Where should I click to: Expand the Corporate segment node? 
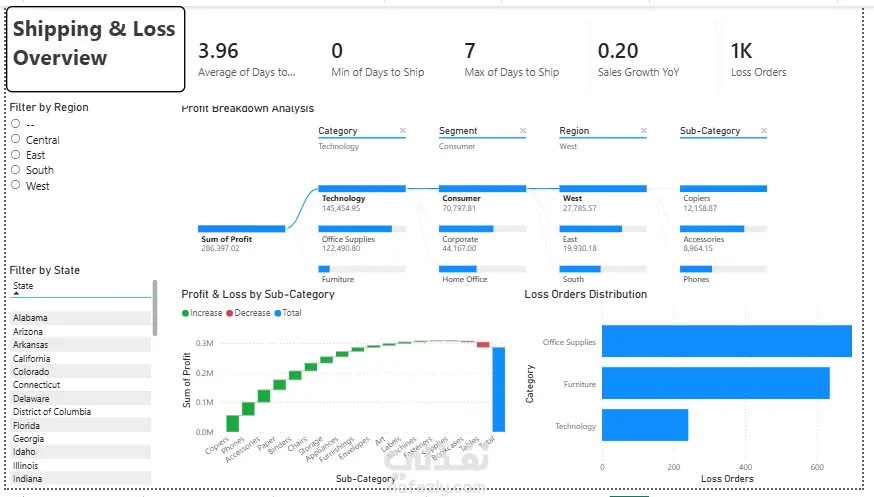[482, 229]
